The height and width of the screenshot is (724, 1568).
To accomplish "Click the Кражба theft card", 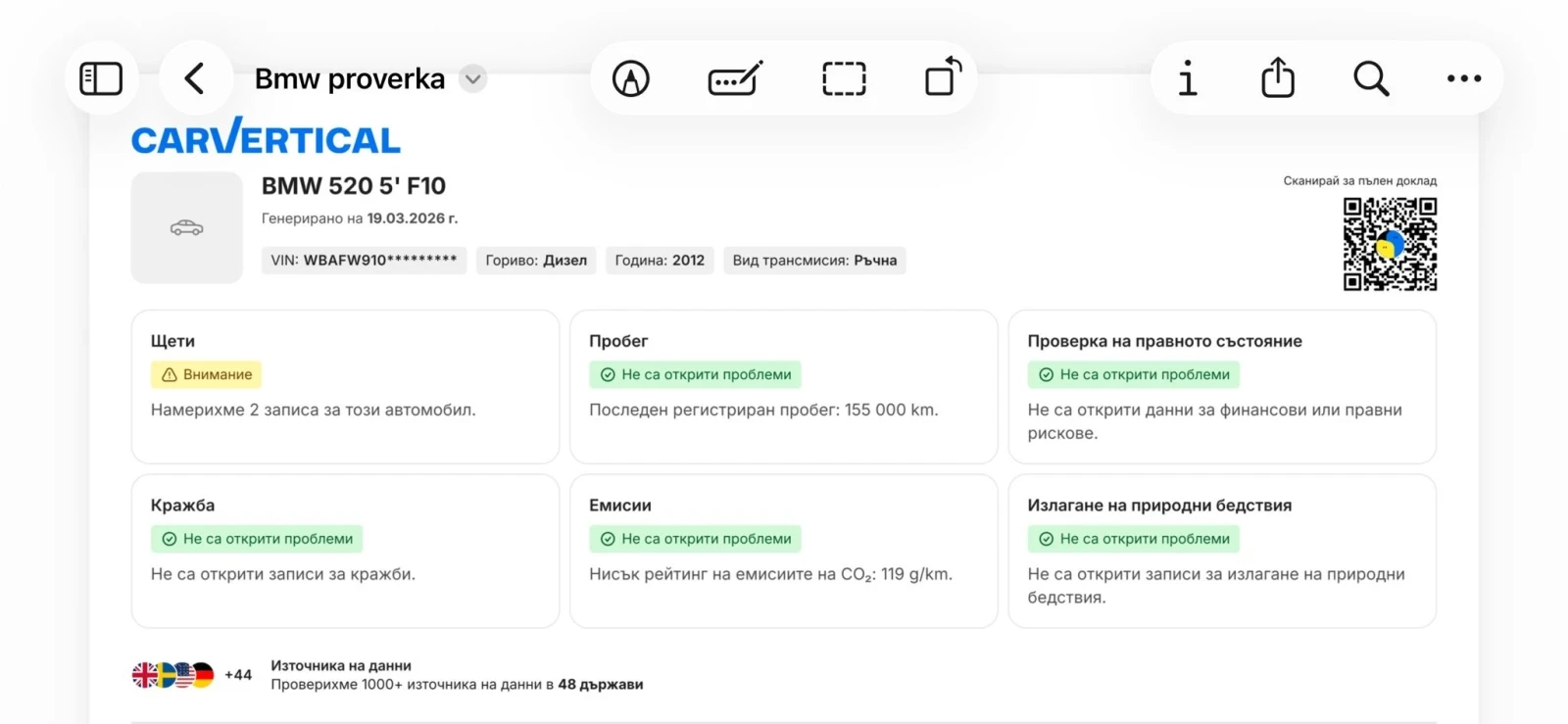I will point(345,551).
